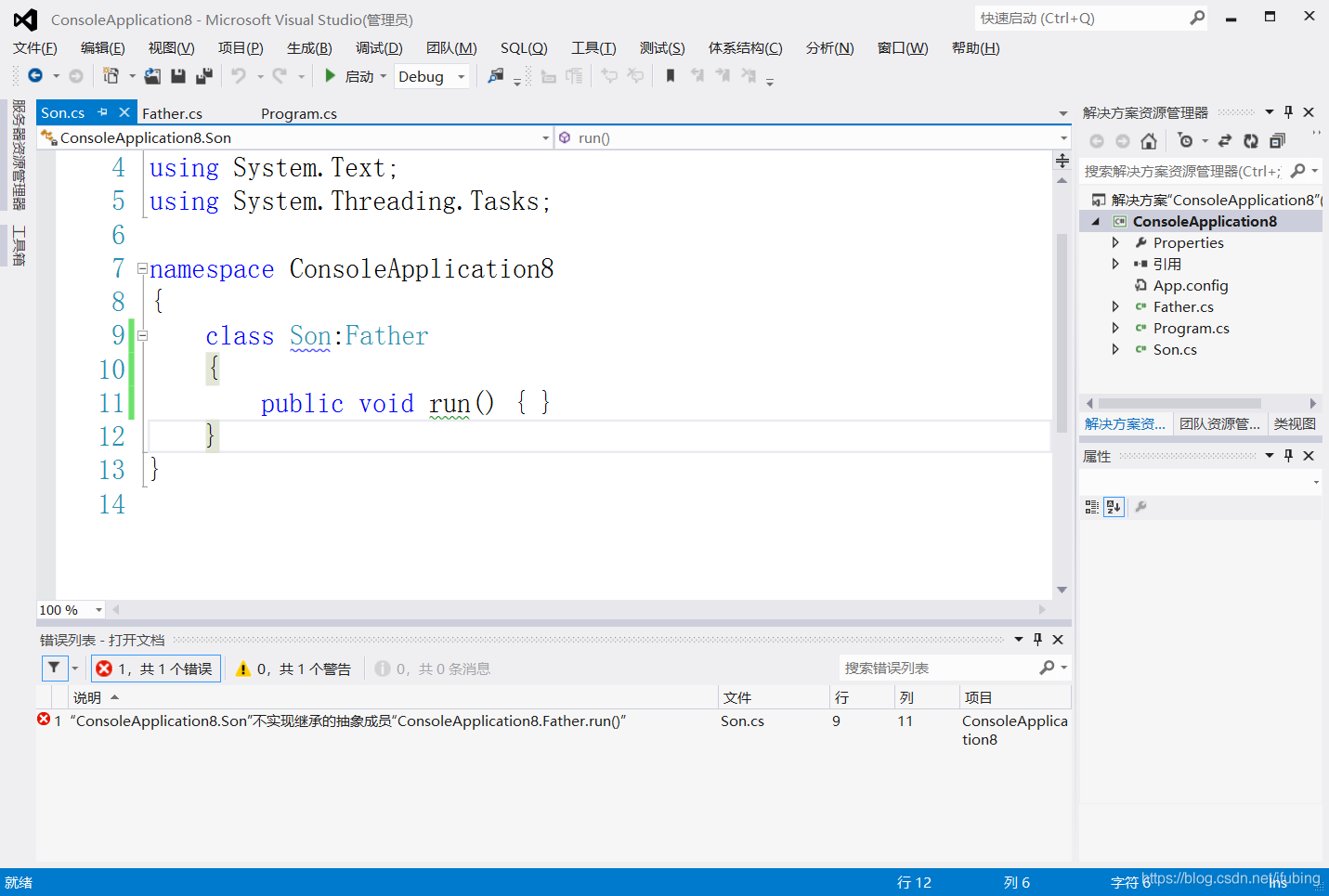This screenshot has width=1329, height=896.
Task: Pin the Error List panel
Action: tap(1037, 640)
